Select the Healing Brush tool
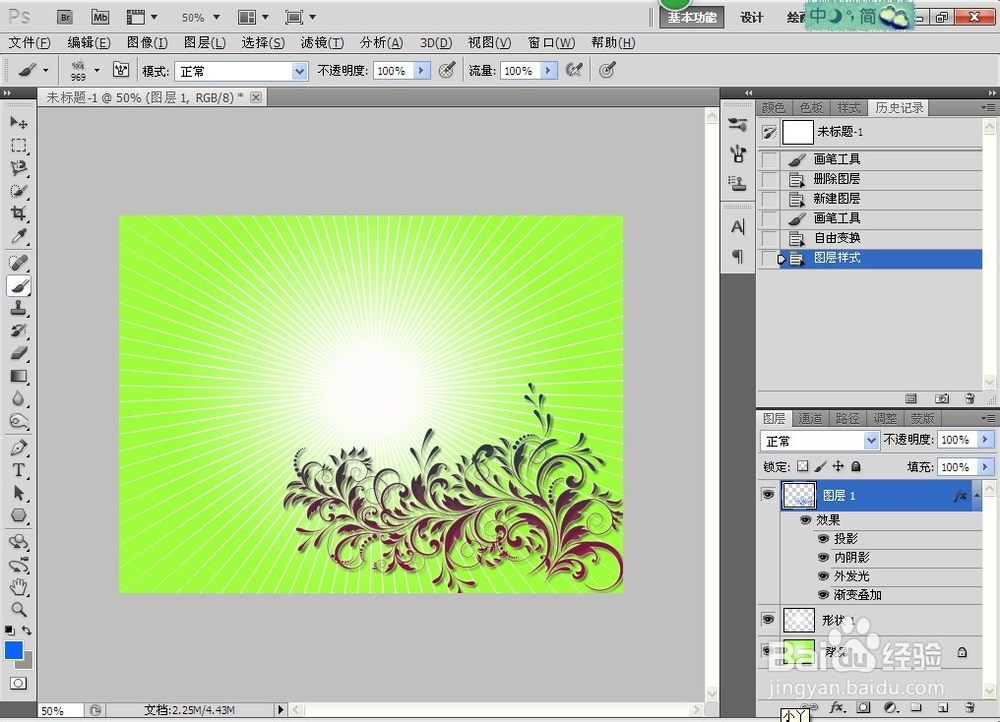The width and height of the screenshot is (1000, 722). (18, 262)
